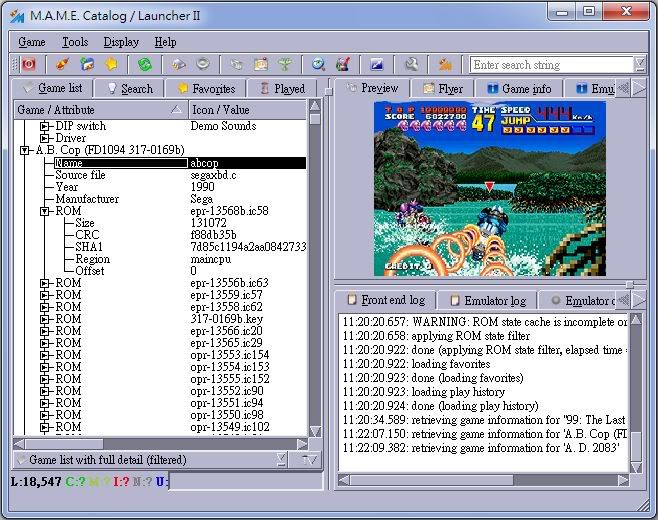Screen dimensions: 658x520
Task: Expand the DIP switch tree node
Action: [x=44, y=126]
